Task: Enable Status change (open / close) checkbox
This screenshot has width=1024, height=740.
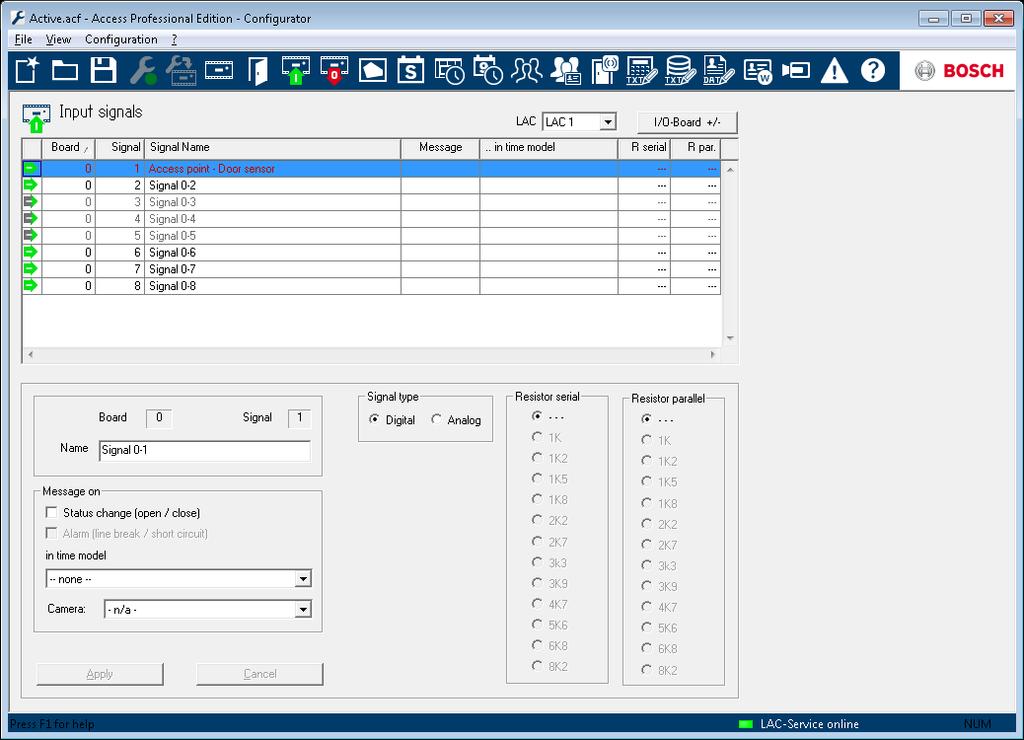Action: pyautogui.click(x=52, y=513)
